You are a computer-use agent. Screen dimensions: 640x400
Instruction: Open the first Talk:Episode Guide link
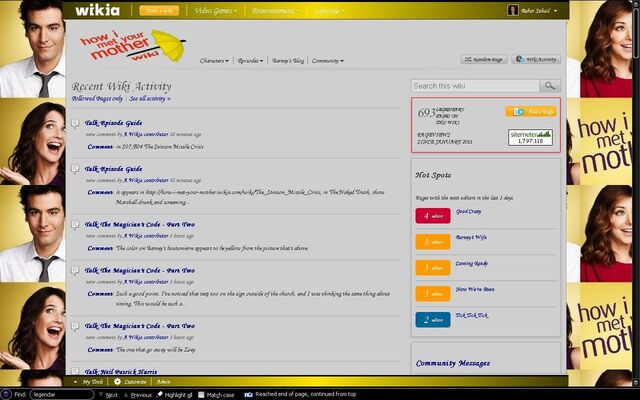pos(113,123)
